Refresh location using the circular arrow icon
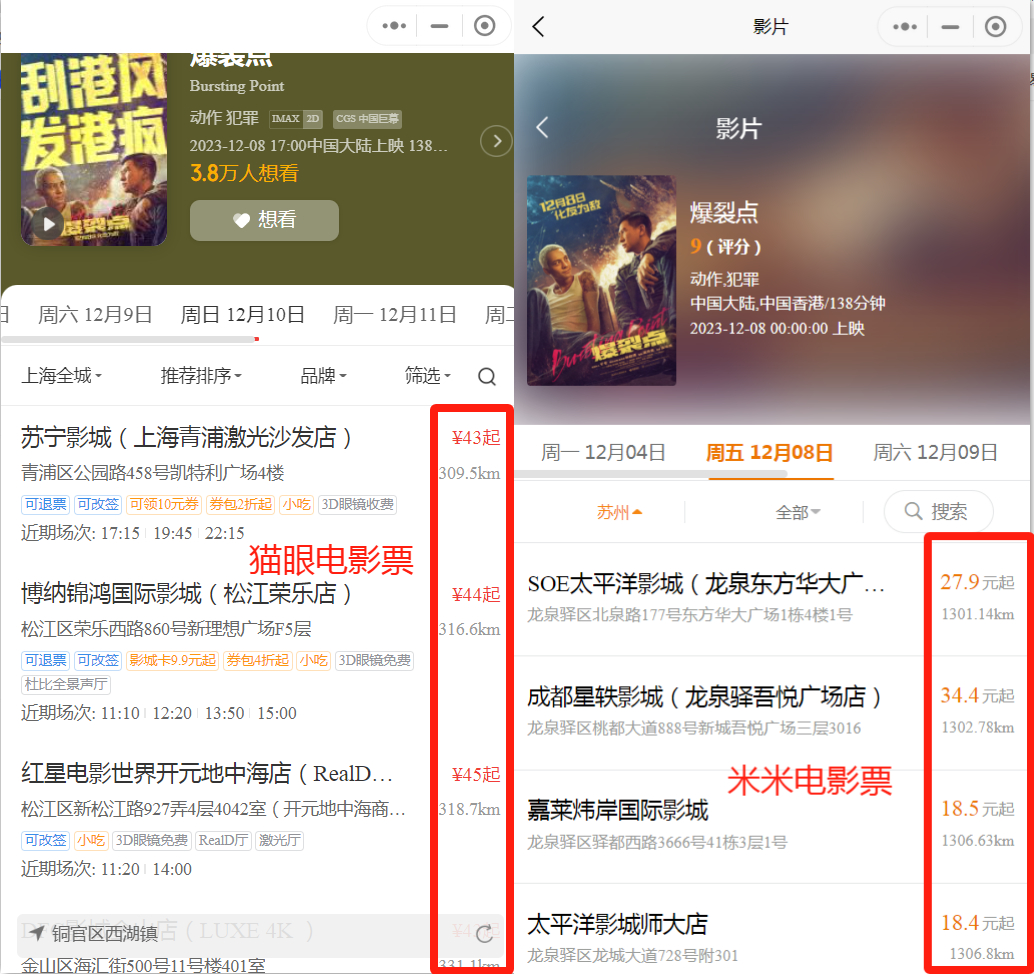 [x=484, y=933]
